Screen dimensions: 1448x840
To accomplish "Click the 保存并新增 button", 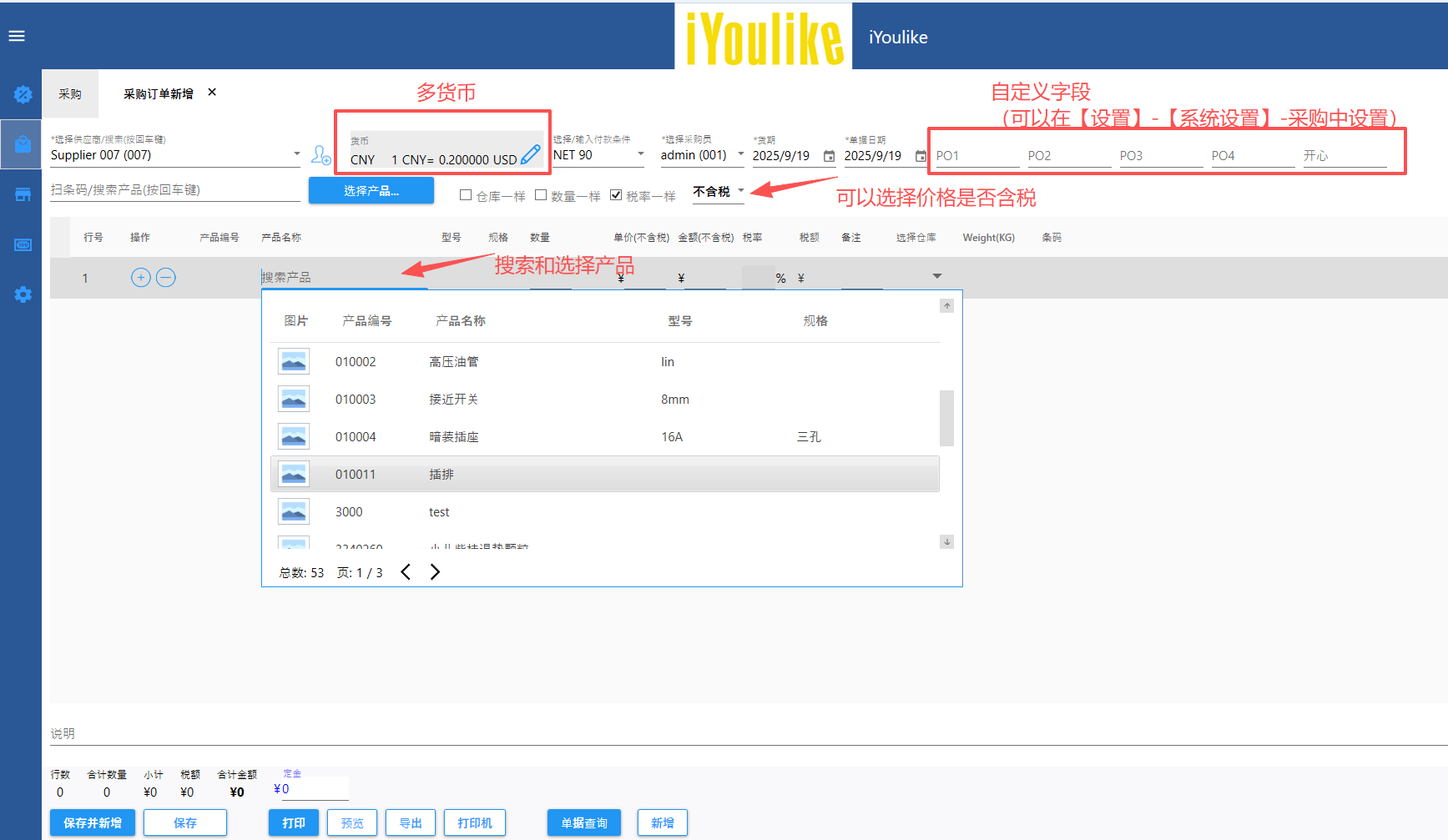I will coord(93,822).
